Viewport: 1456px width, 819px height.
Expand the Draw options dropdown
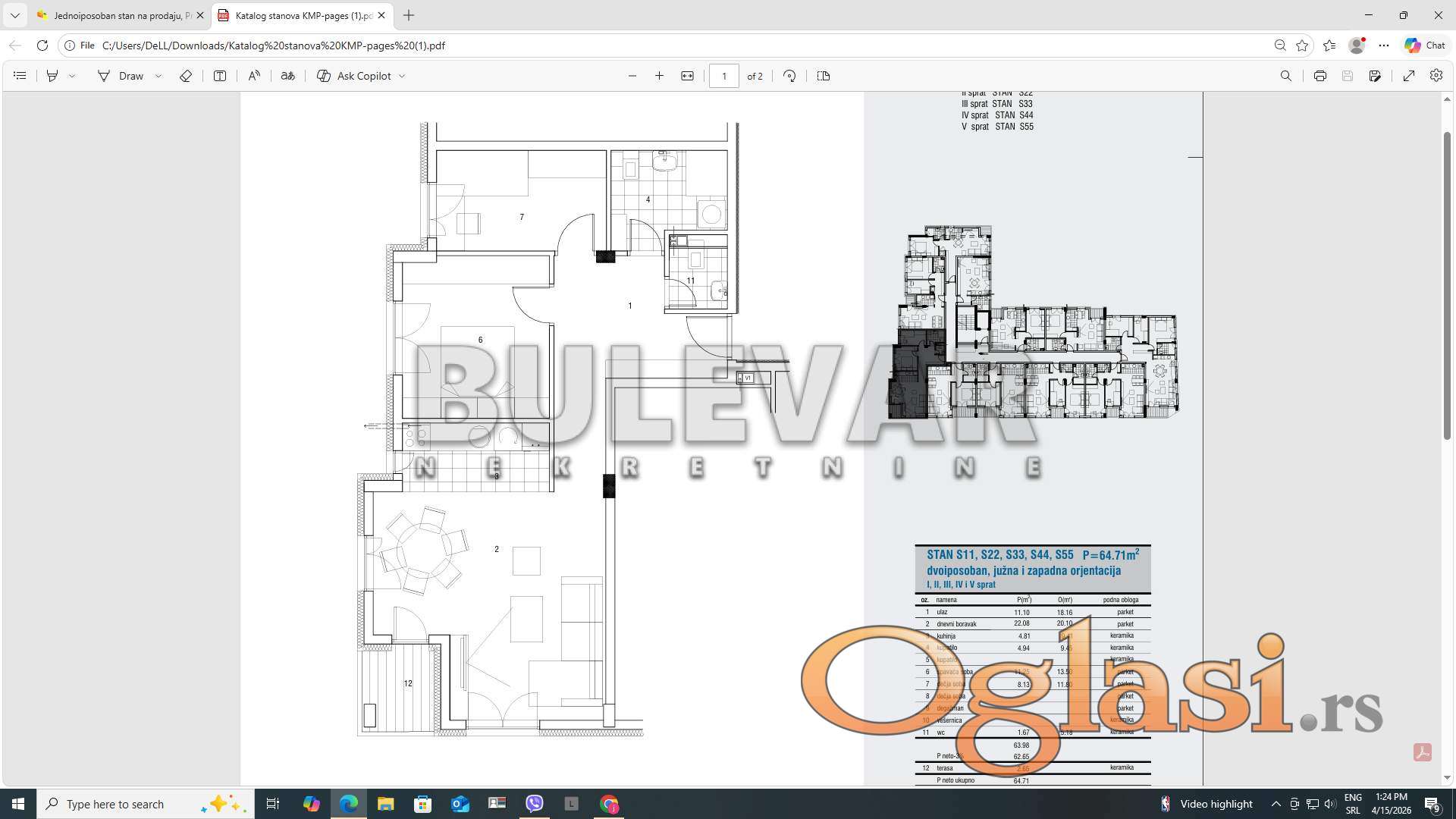coord(158,76)
